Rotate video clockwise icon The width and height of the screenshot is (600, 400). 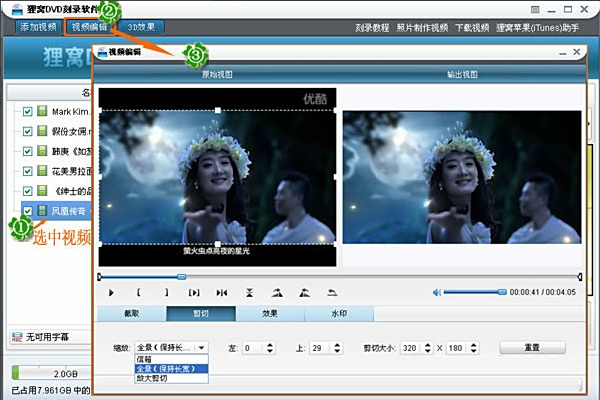click(x=277, y=293)
